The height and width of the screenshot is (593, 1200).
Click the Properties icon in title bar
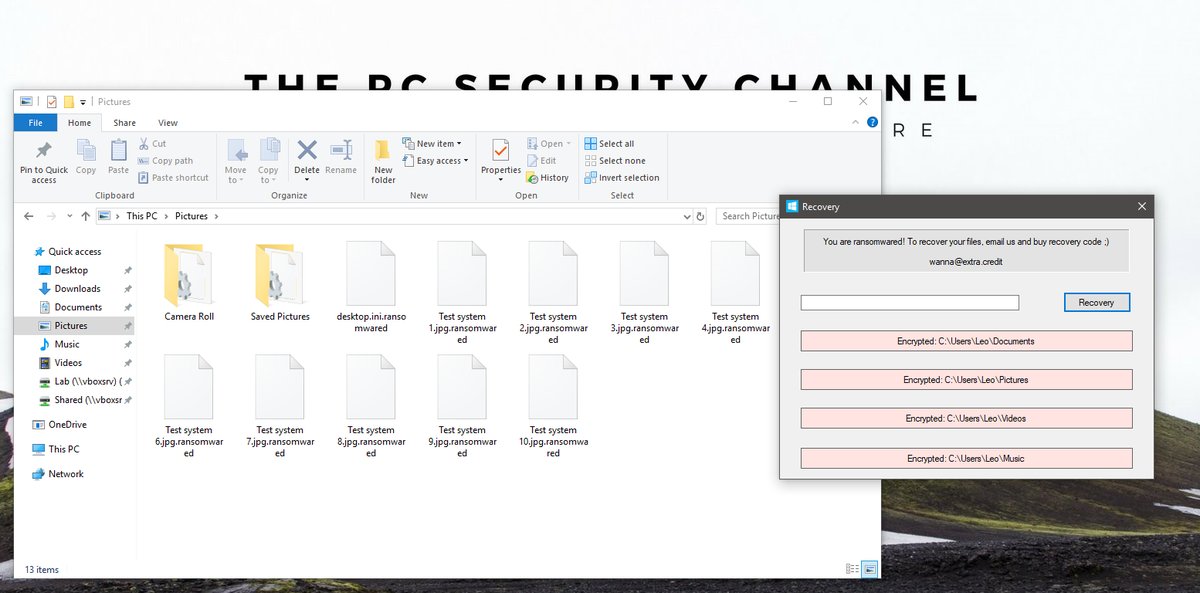pyautogui.click(x=51, y=102)
